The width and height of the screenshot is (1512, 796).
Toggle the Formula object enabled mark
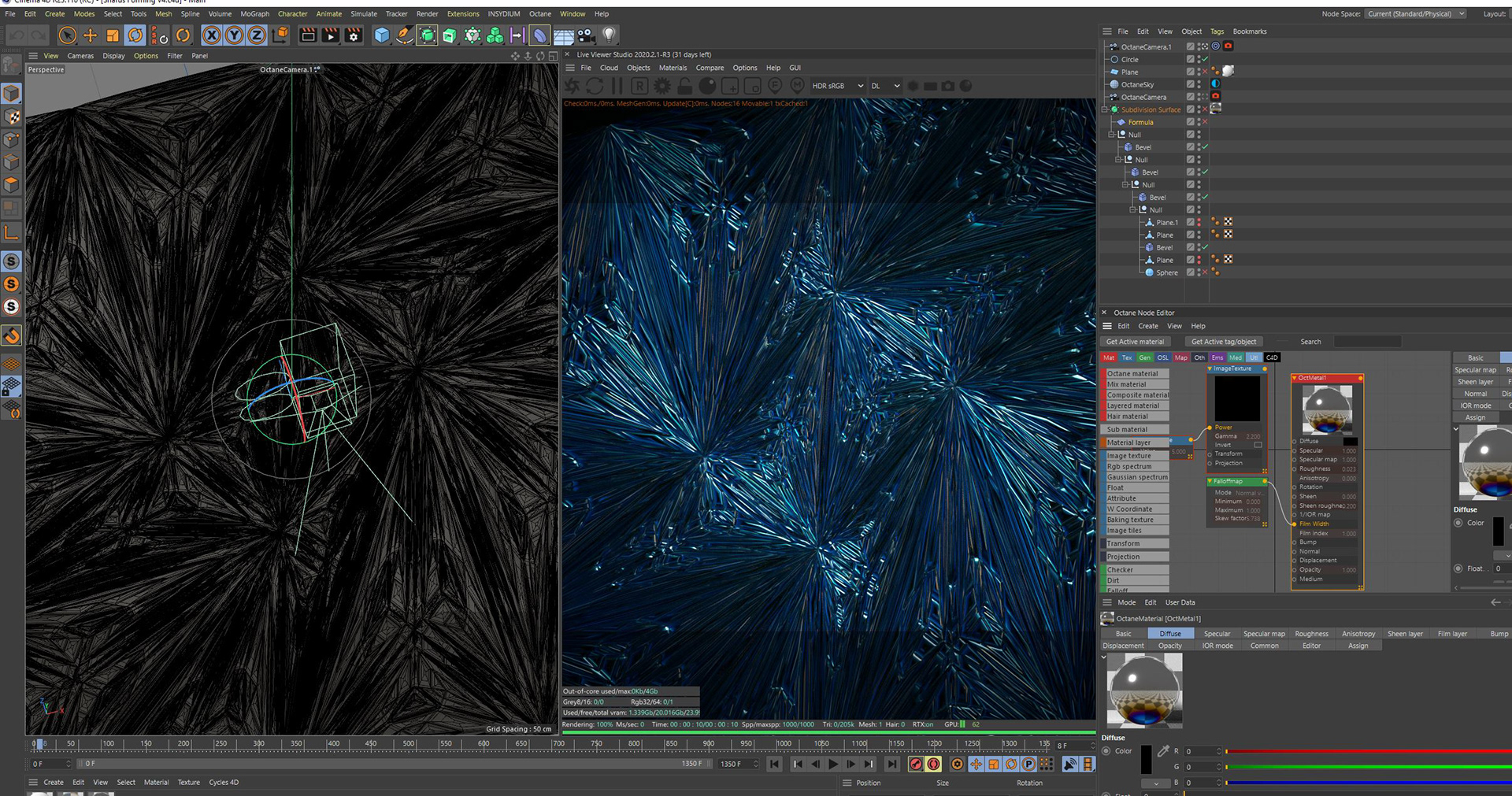coord(1205,122)
